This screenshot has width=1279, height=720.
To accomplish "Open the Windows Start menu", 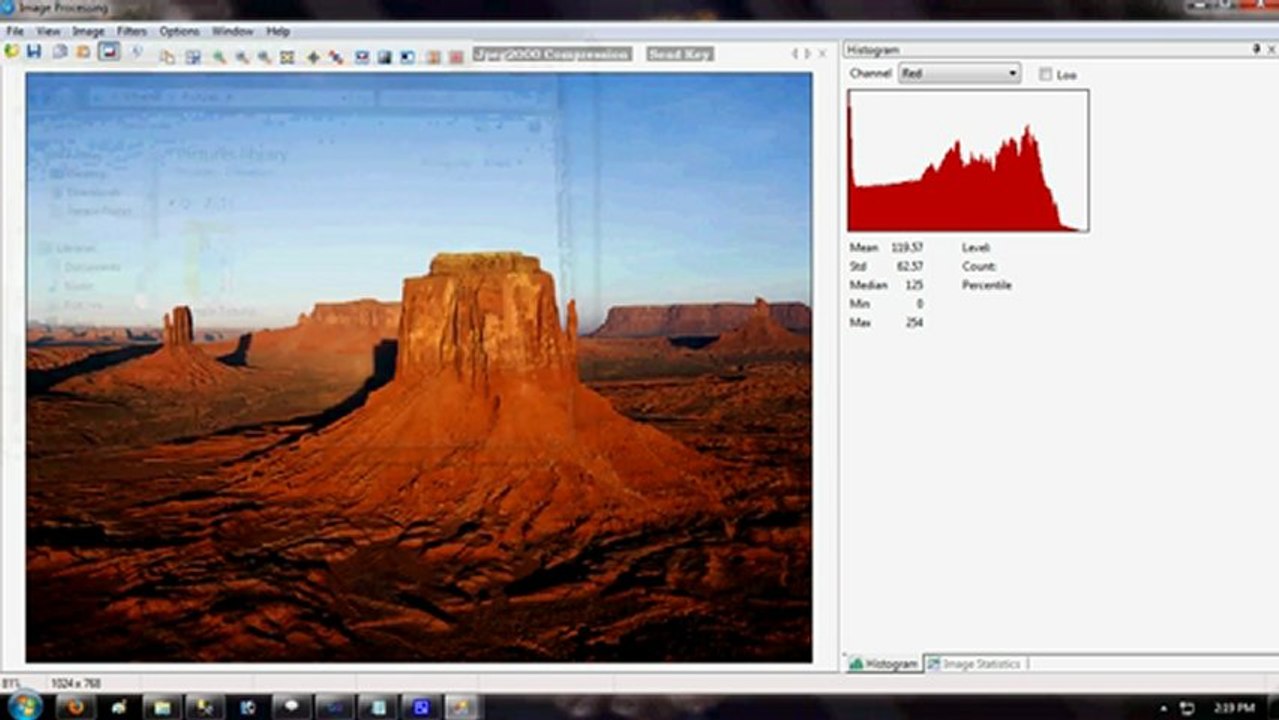I will click(24, 706).
